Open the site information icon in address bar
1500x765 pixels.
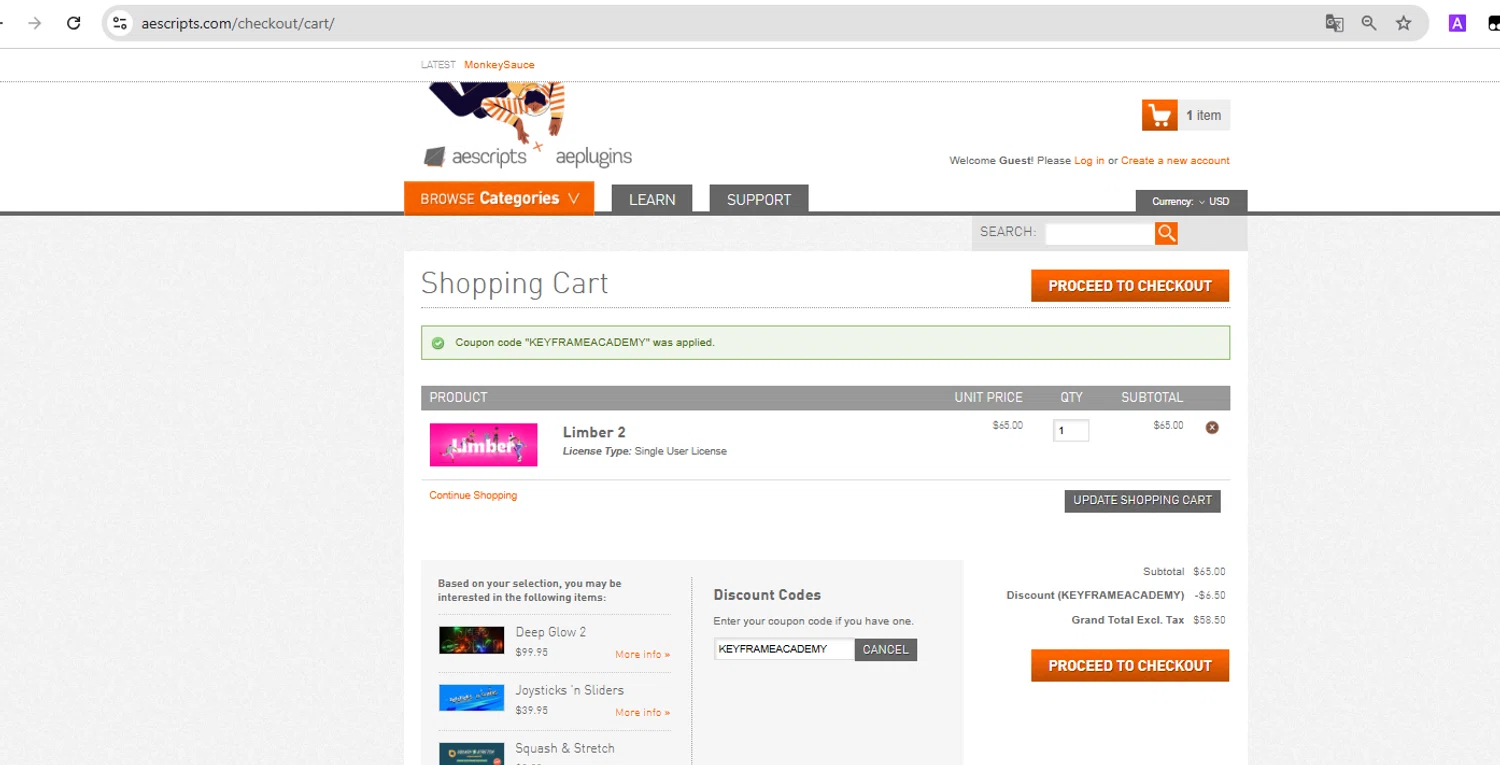click(x=120, y=23)
